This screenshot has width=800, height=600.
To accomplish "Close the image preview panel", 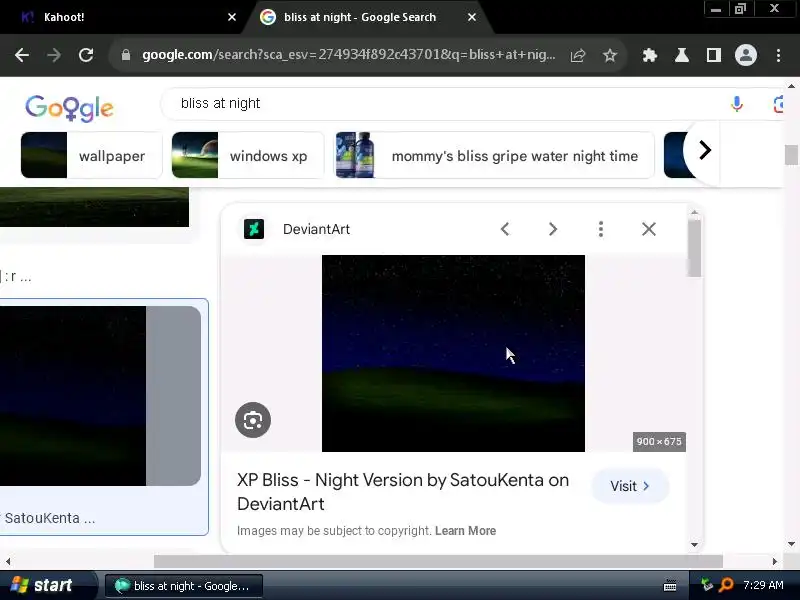I will (648, 229).
